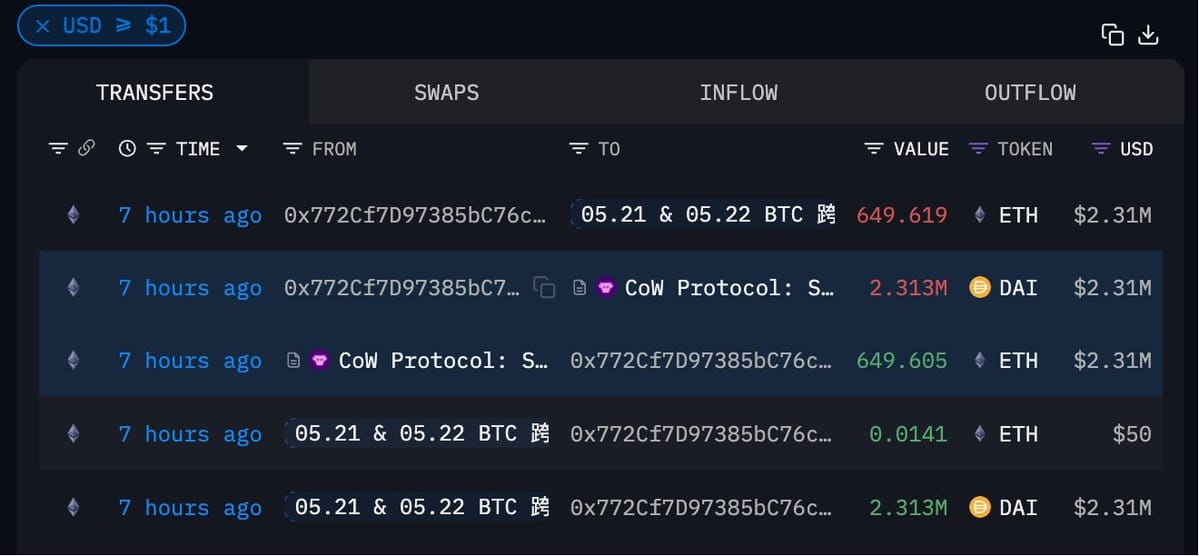Switch to the INFLOW tab

coord(739,93)
